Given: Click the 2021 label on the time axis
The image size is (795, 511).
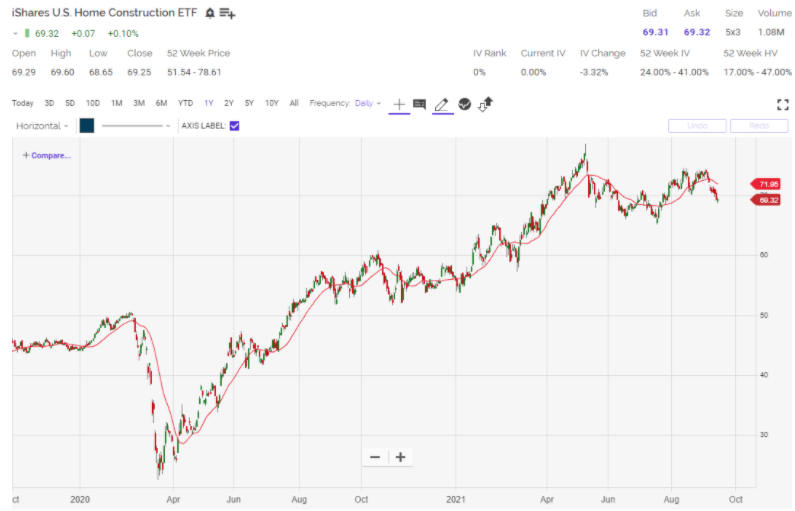Looking at the screenshot, I should [x=456, y=499].
